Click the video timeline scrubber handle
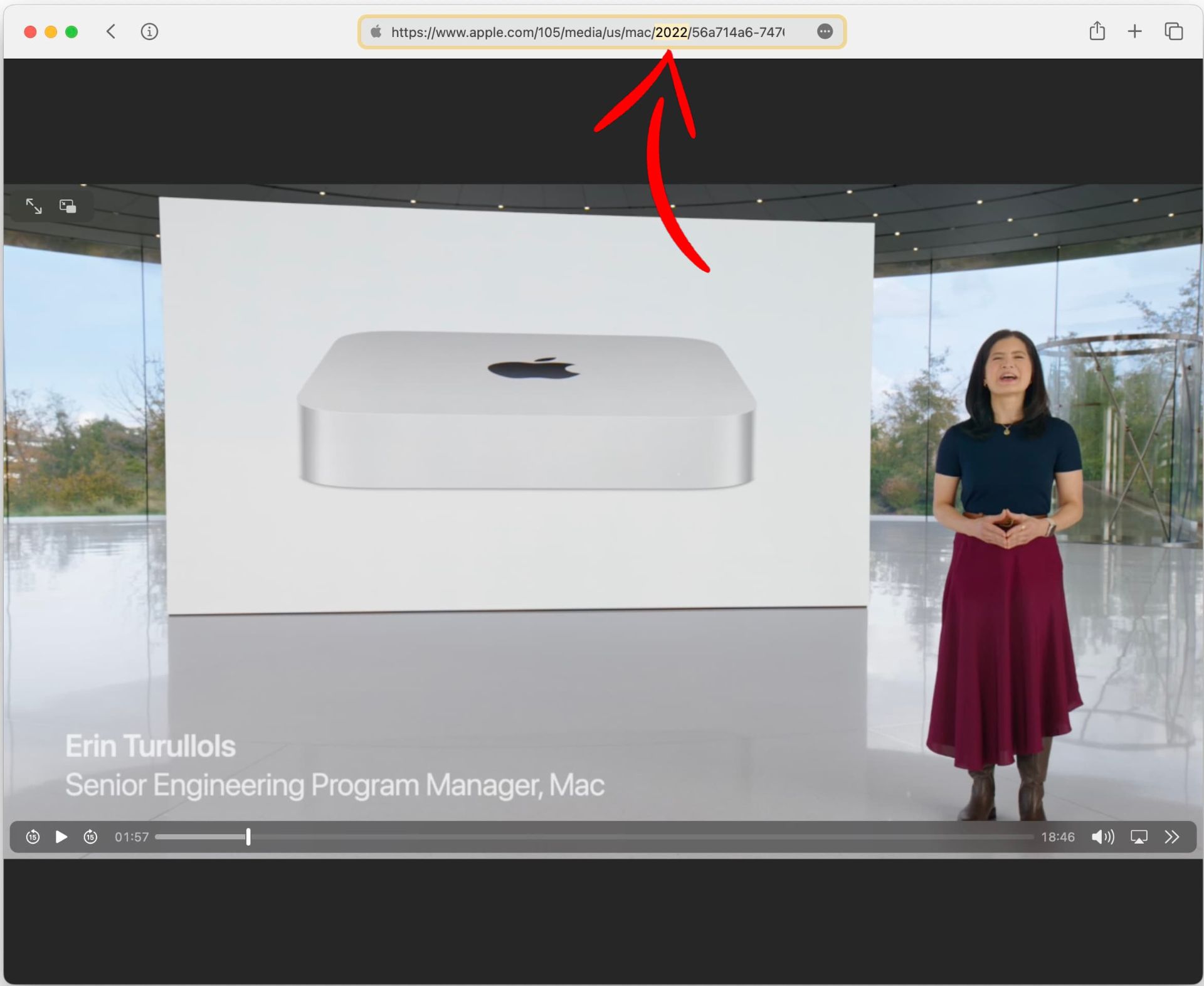Viewport: 1204px width, 986px height. 248,837
